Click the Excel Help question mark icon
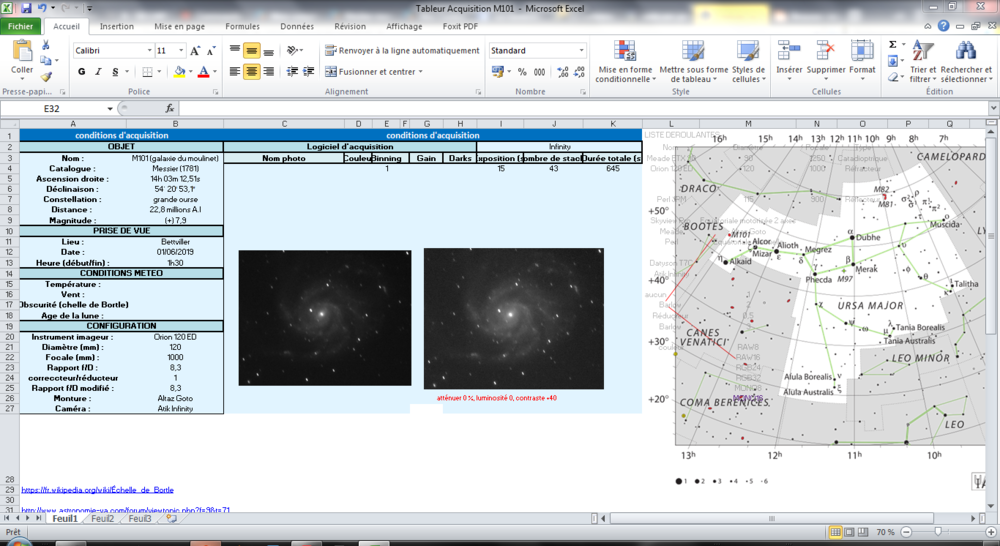Screen dimensions: 1000x546 (x=943, y=26)
